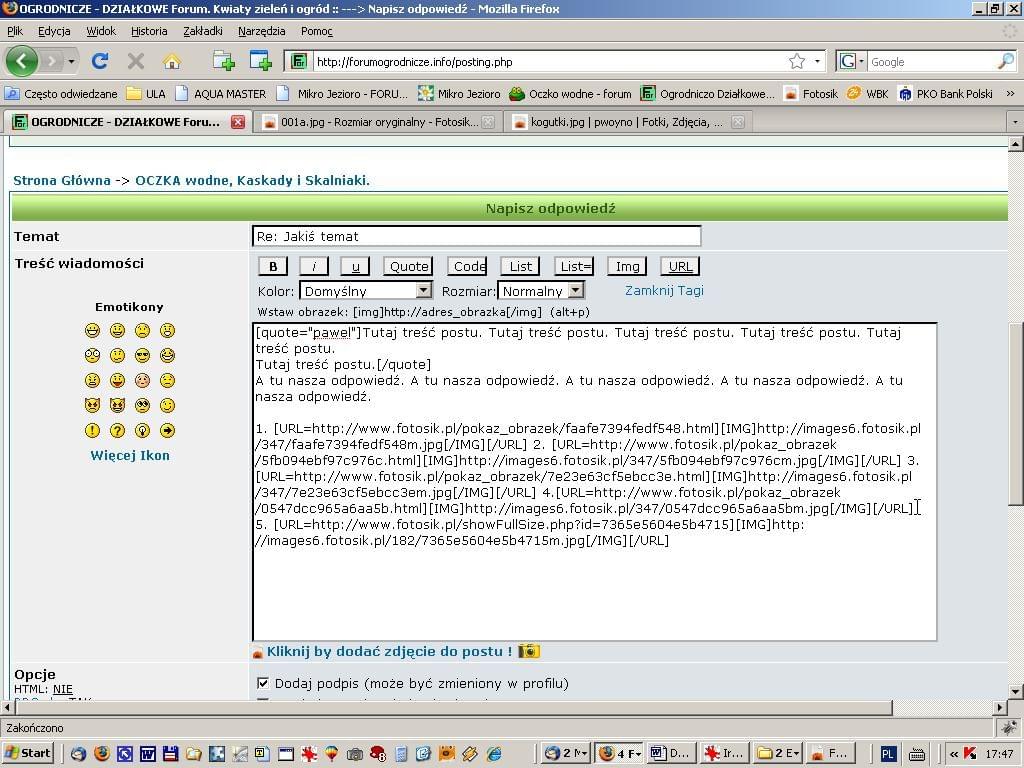The height and width of the screenshot is (768, 1024).
Task: Open the Windows Start menu
Action: 28,753
